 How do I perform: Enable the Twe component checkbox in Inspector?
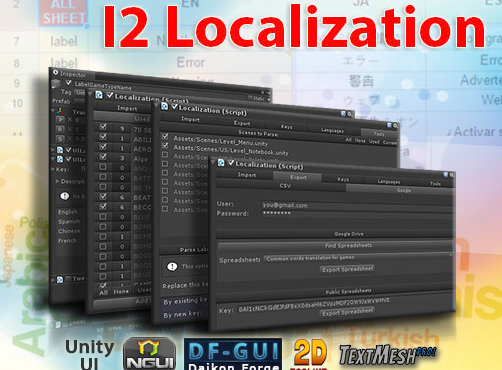69,279
